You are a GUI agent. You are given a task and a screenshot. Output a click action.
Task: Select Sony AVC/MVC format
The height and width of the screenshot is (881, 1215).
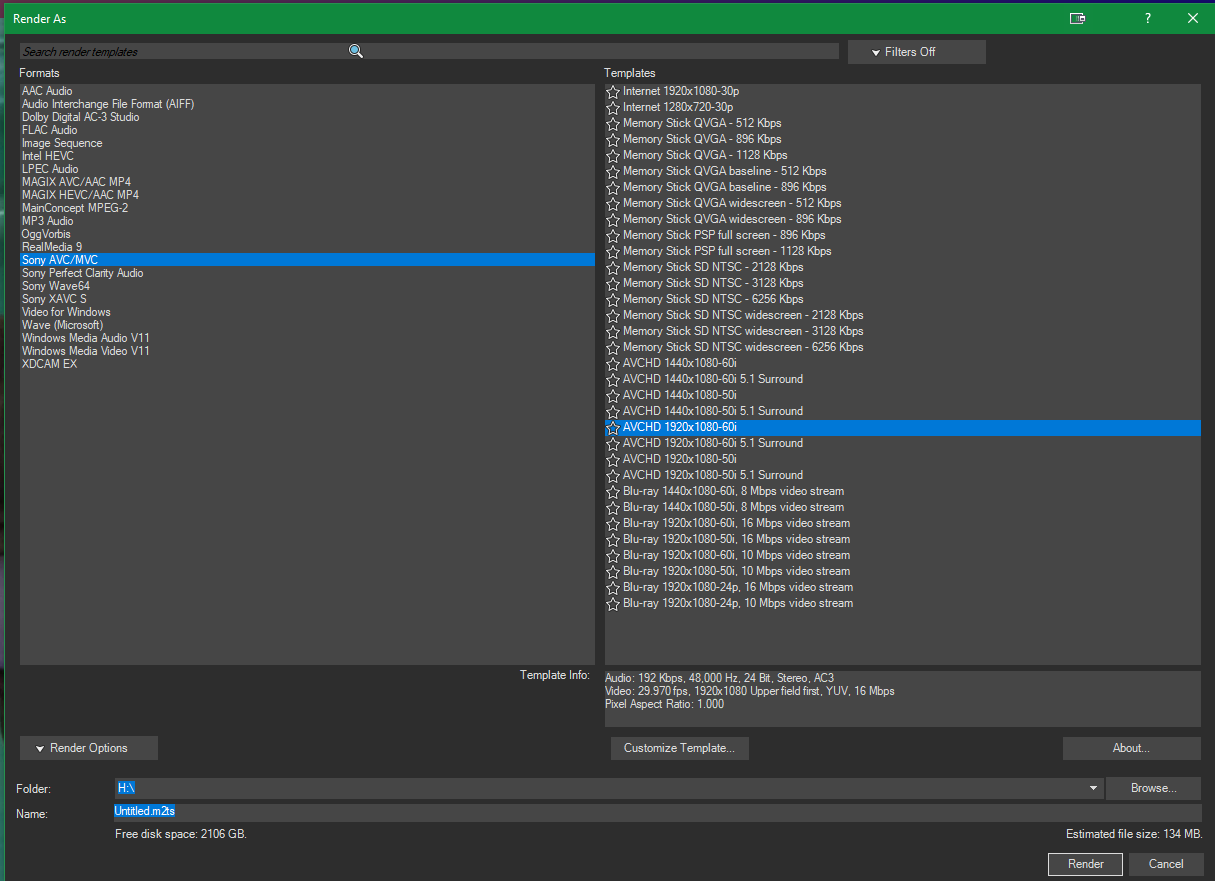click(307, 260)
